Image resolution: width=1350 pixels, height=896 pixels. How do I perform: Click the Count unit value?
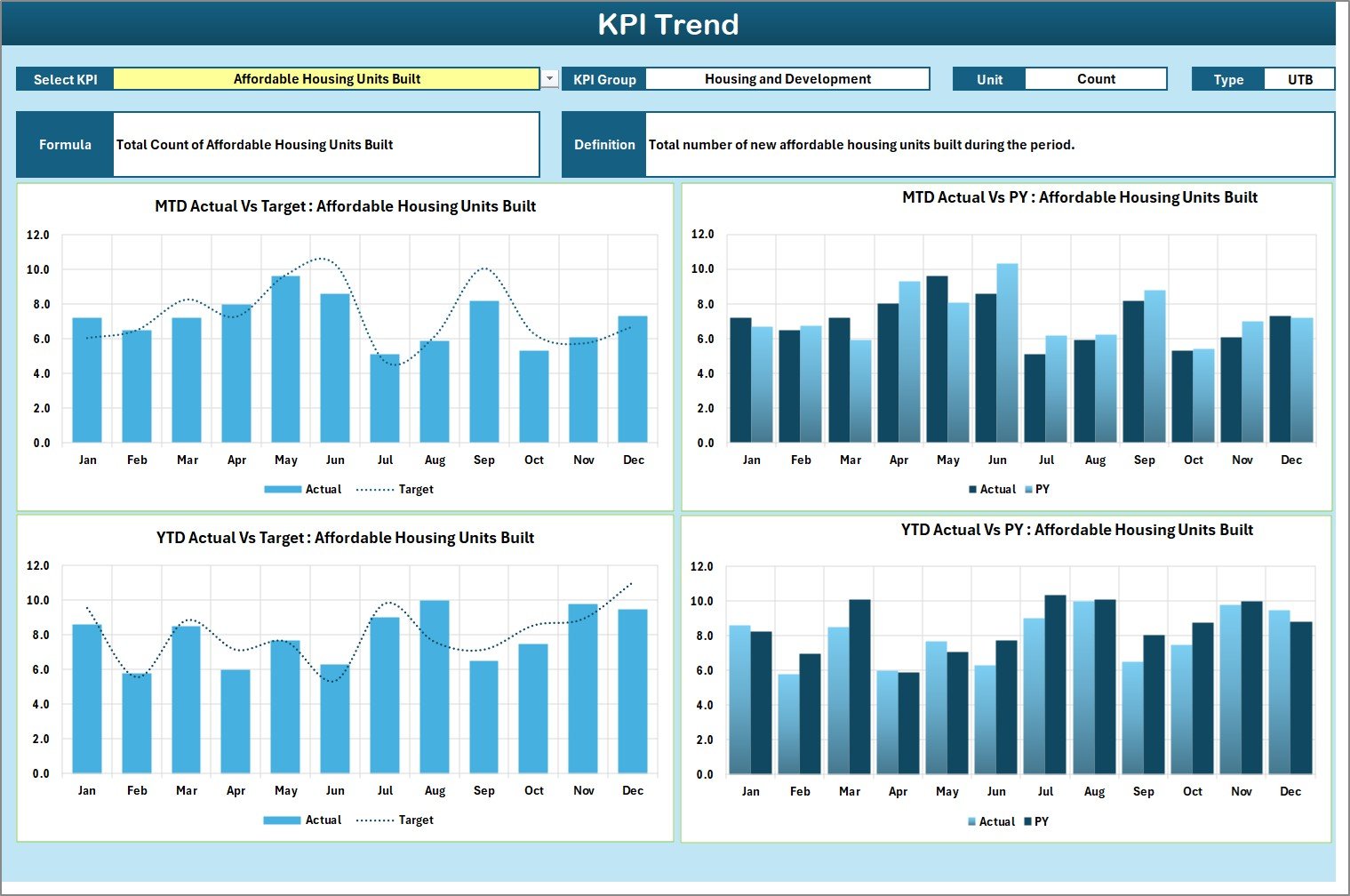click(x=1095, y=78)
